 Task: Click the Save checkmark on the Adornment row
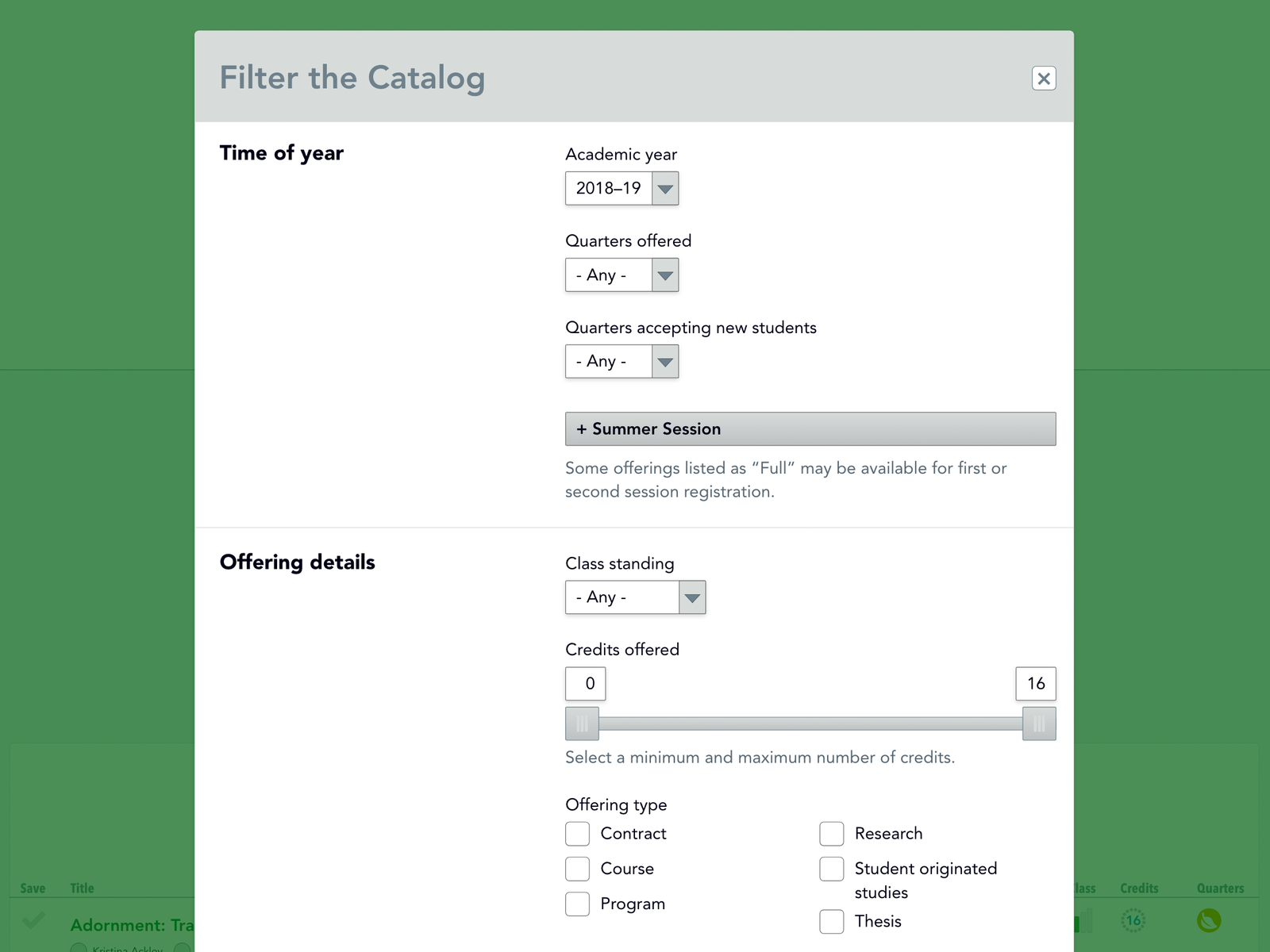[x=33, y=921]
